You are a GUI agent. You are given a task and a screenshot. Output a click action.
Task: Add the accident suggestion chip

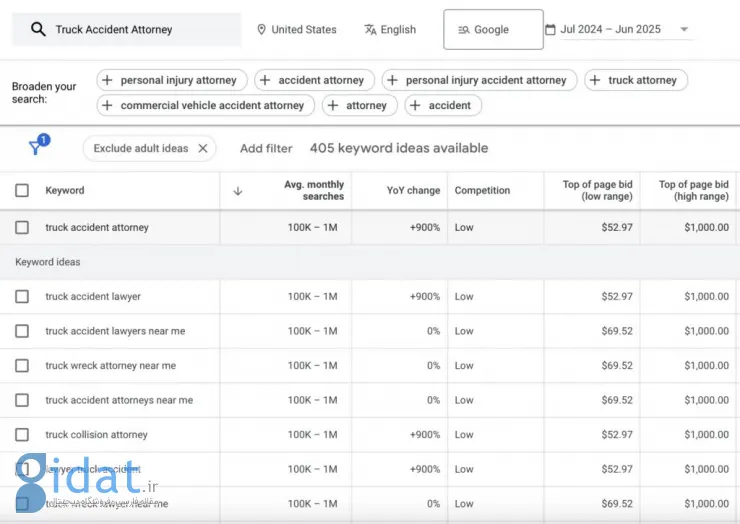pyautogui.click(x=443, y=105)
